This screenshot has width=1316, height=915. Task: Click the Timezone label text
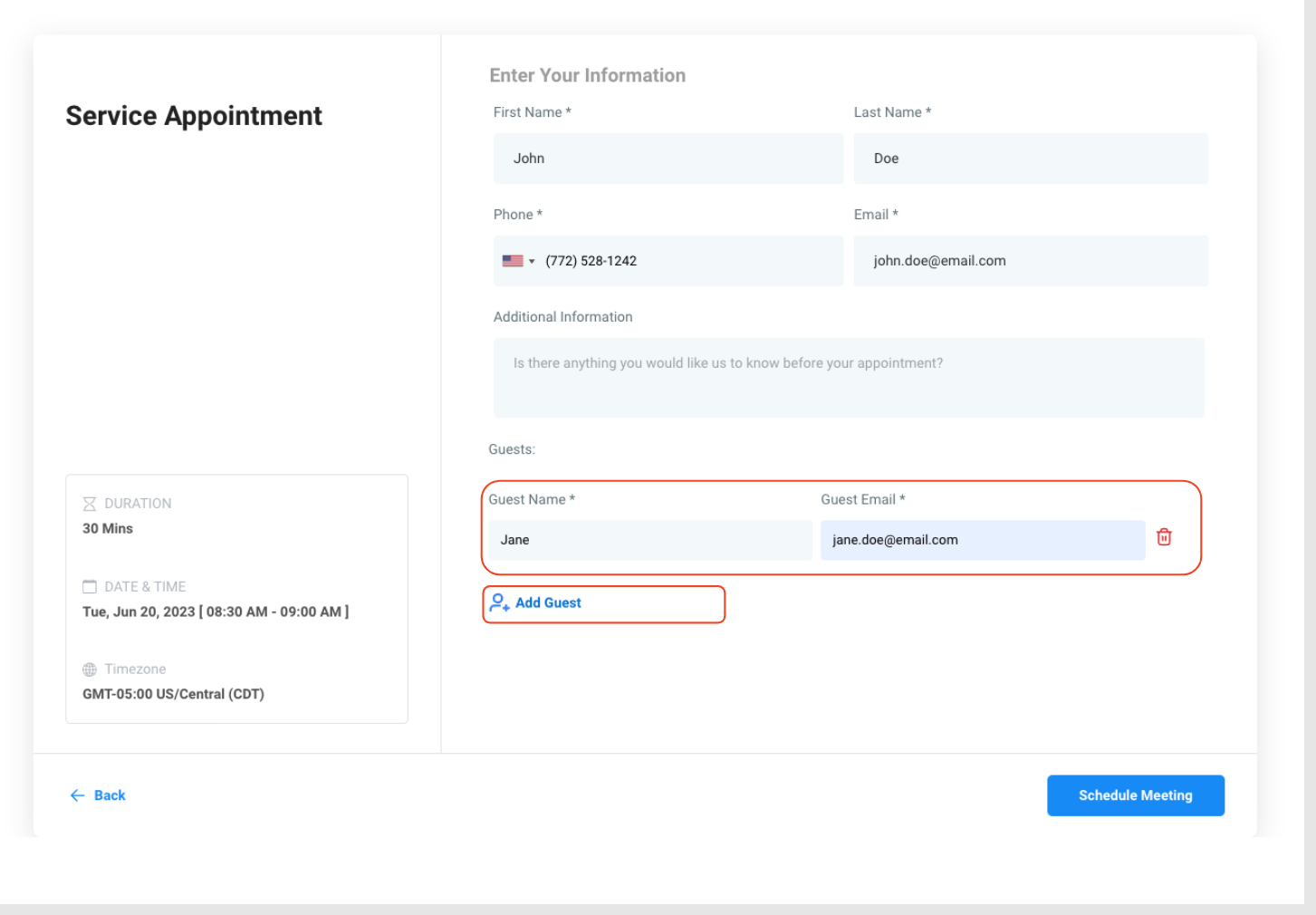135,669
